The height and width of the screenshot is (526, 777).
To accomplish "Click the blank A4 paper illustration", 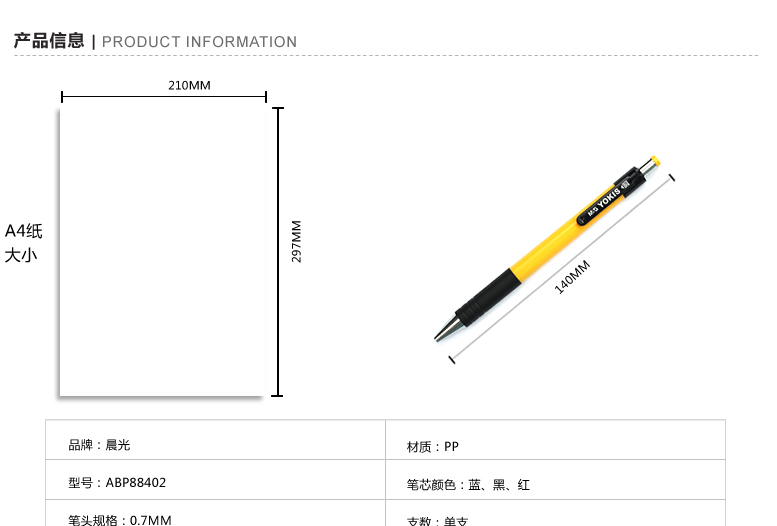I will click(x=162, y=252).
